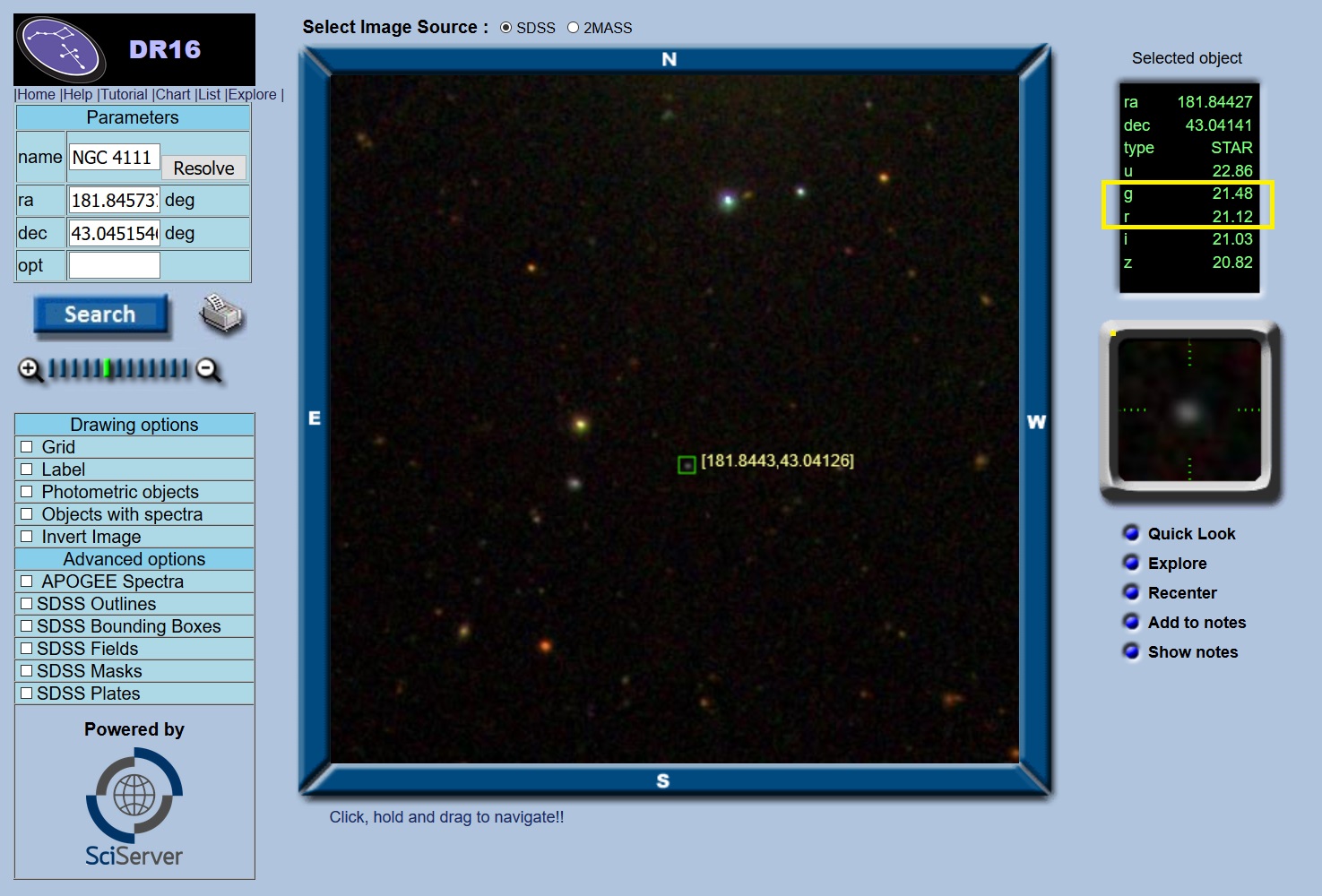Click the z magnitude value 20.82
The image size is (1322, 896).
click(x=1232, y=263)
